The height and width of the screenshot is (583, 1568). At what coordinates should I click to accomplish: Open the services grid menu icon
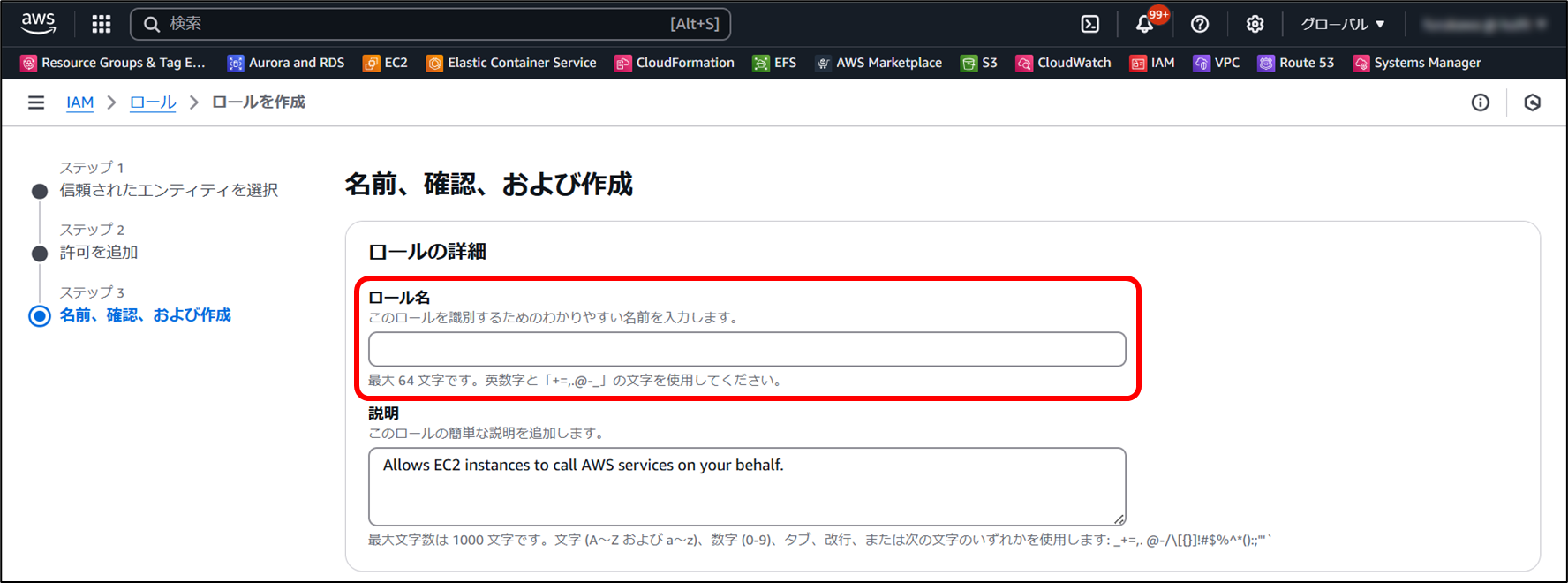(102, 24)
